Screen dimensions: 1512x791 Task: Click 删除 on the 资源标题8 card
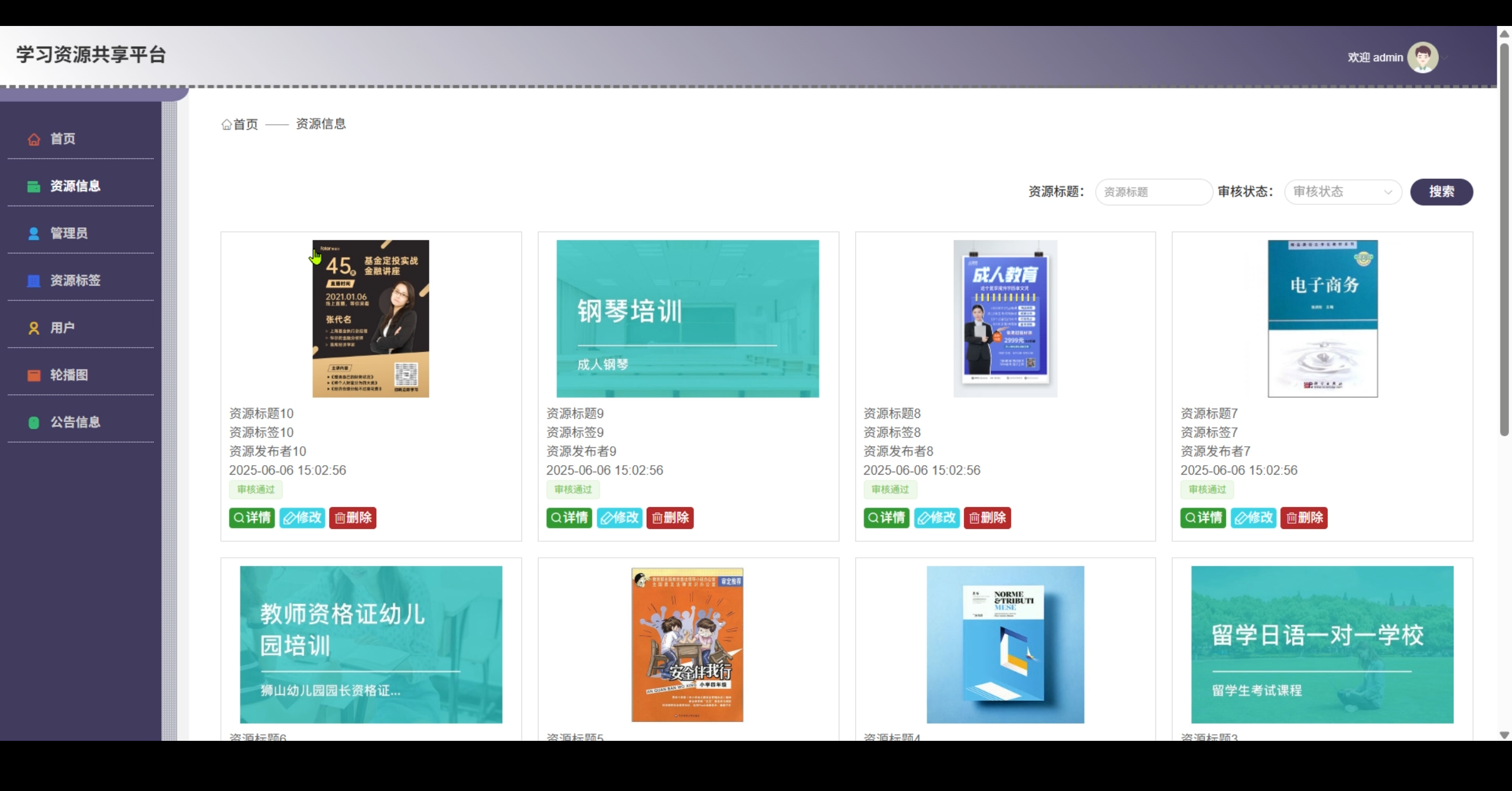click(987, 518)
